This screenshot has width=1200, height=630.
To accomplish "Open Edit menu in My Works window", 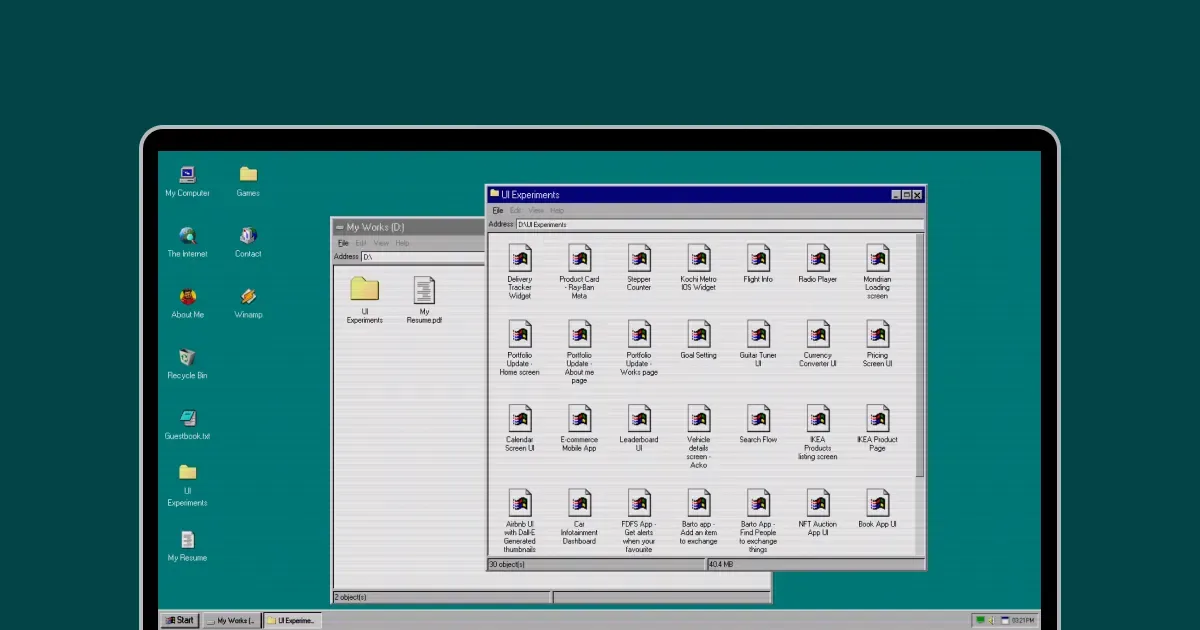I will coord(361,243).
